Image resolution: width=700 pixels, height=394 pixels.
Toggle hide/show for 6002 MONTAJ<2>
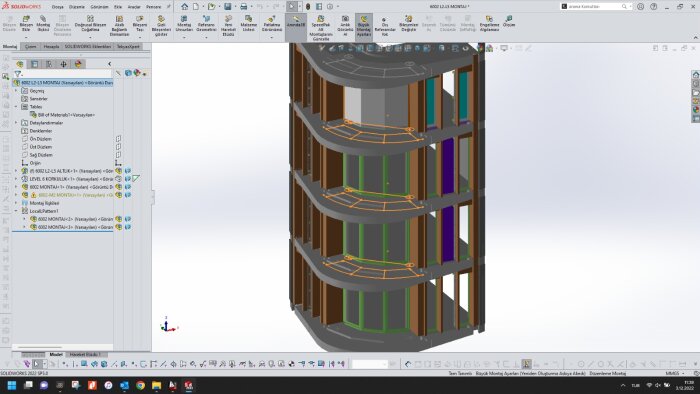click(119, 219)
